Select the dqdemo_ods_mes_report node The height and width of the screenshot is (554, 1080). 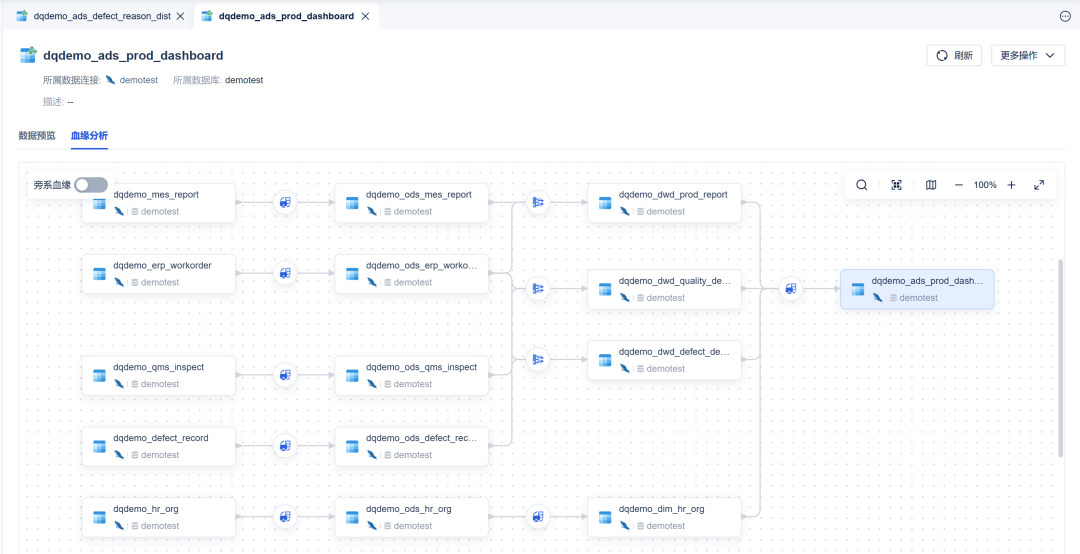pyautogui.click(x=411, y=203)
